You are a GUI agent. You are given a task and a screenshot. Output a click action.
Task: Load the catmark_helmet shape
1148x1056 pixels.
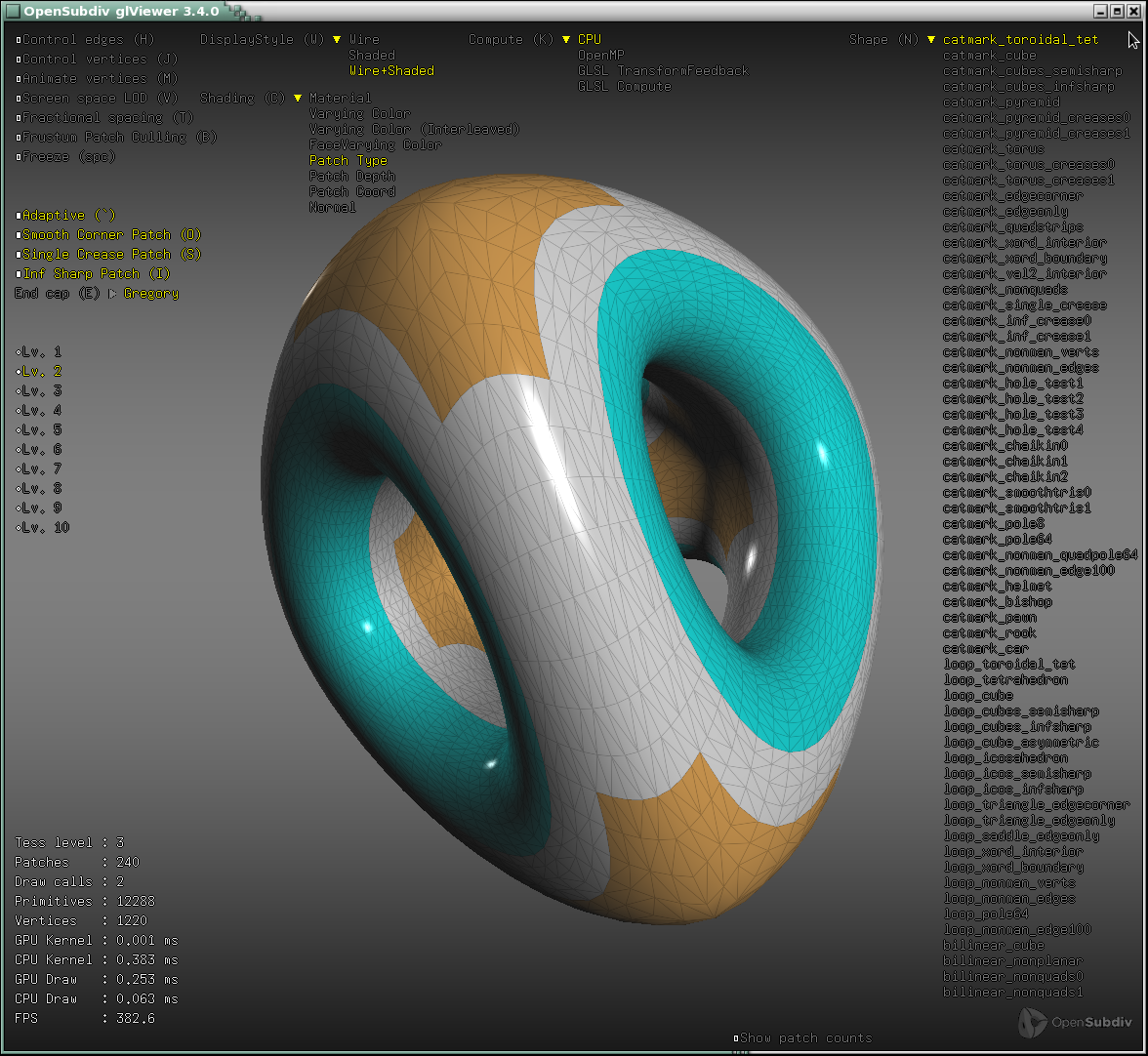(997, 587)
